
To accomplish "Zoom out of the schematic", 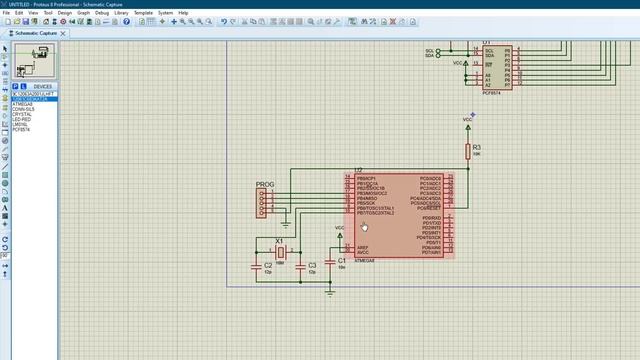I will pos(191,22).
